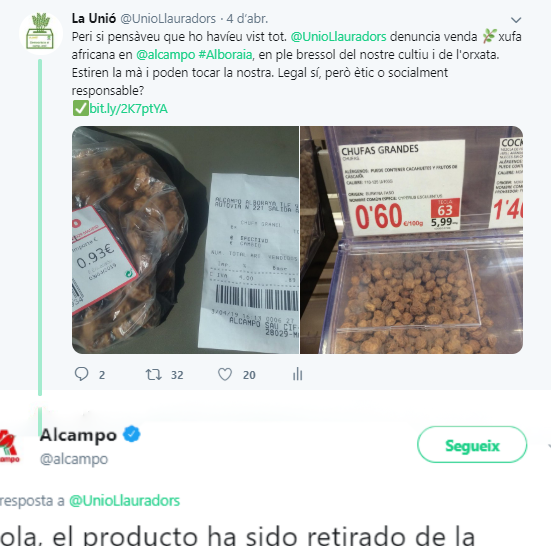Click the 4 d'abr. tweet date
This screenshot has width=551, height=546.
click(x=247, y=18)
